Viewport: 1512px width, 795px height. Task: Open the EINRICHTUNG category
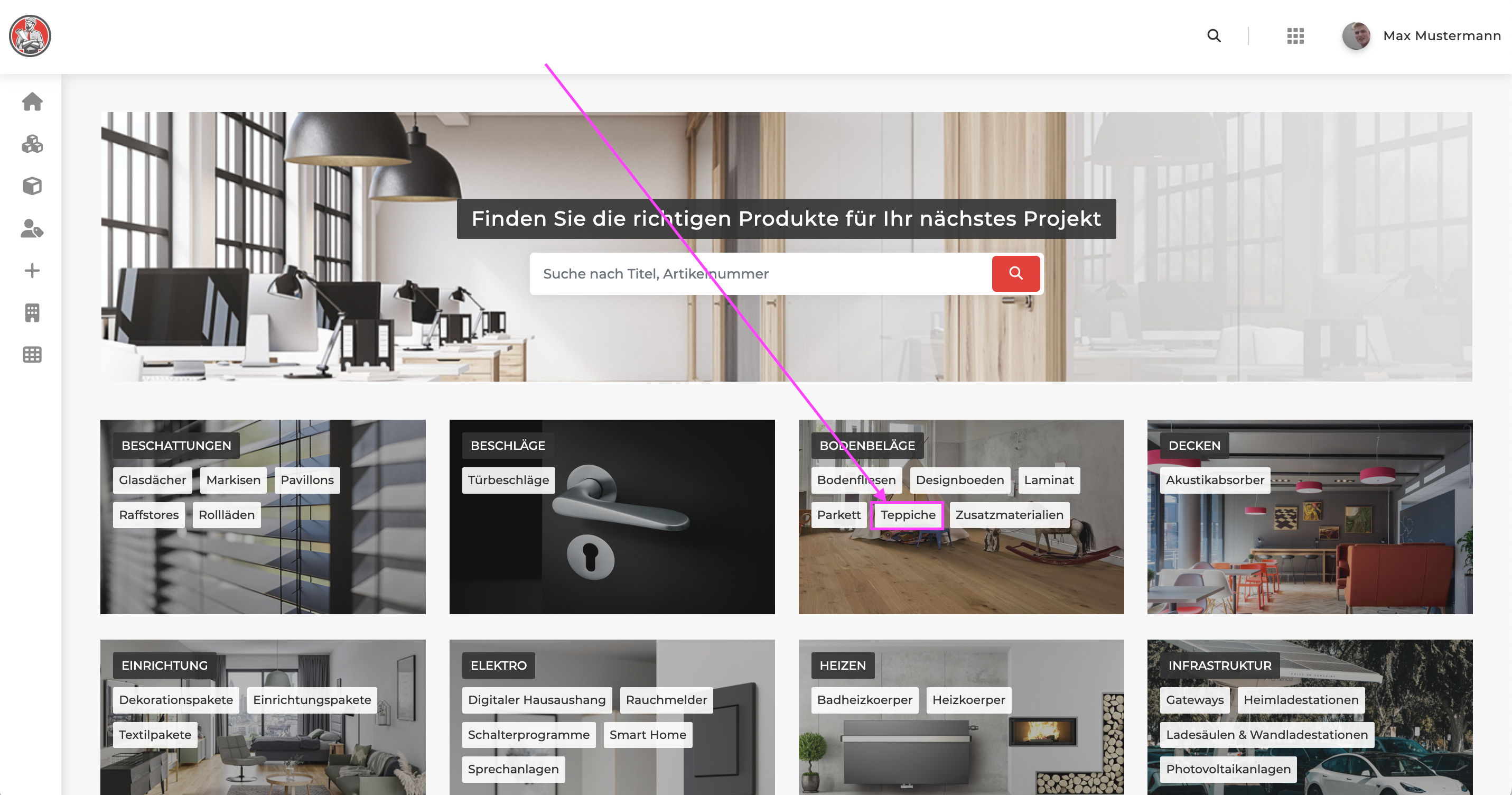click(164, 665)
